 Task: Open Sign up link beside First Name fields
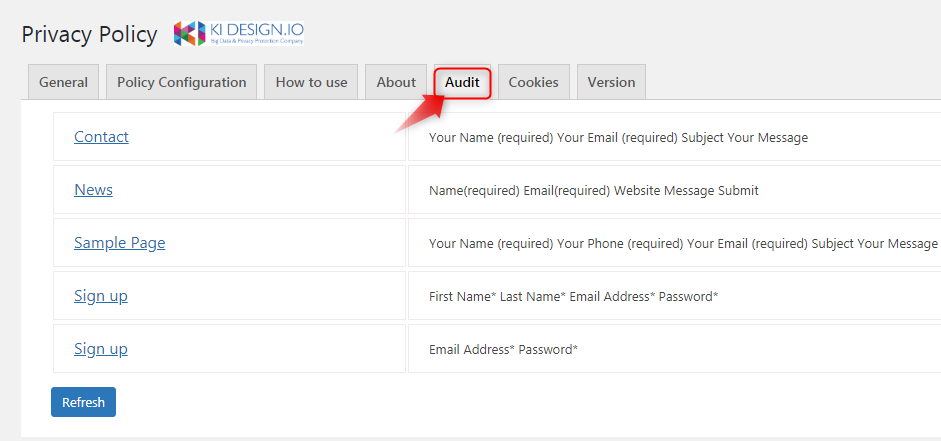click(101, 296)
